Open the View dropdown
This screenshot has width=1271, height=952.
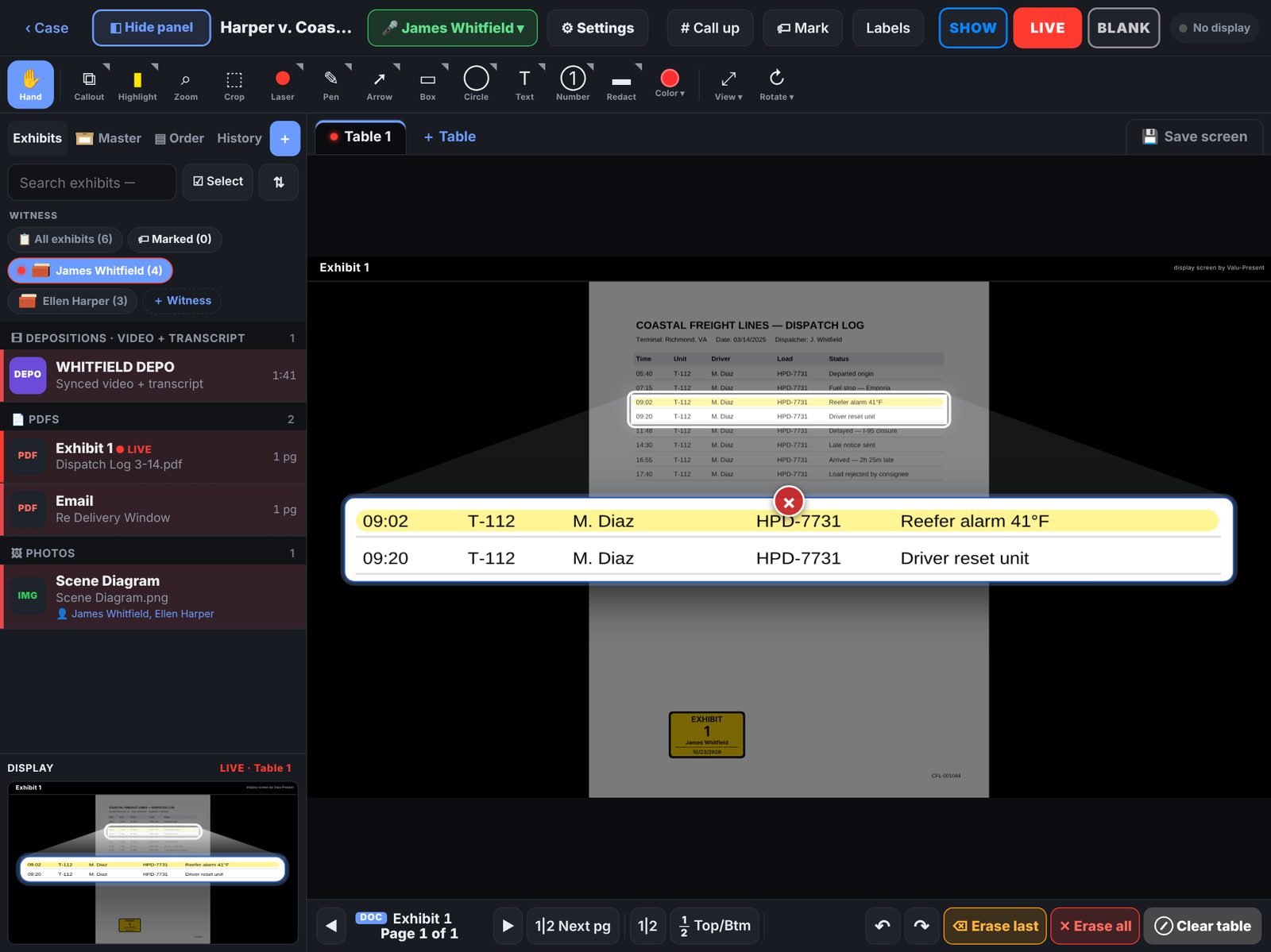coord(728,84)
